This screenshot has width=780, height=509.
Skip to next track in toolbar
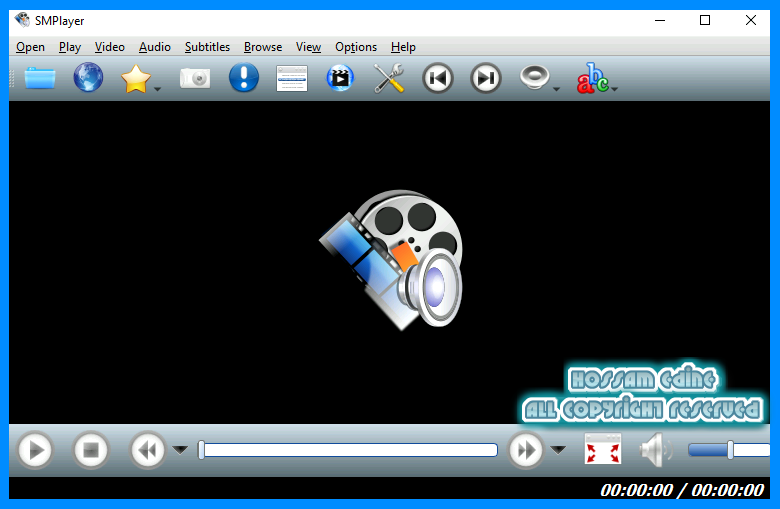tap(486, 78)
